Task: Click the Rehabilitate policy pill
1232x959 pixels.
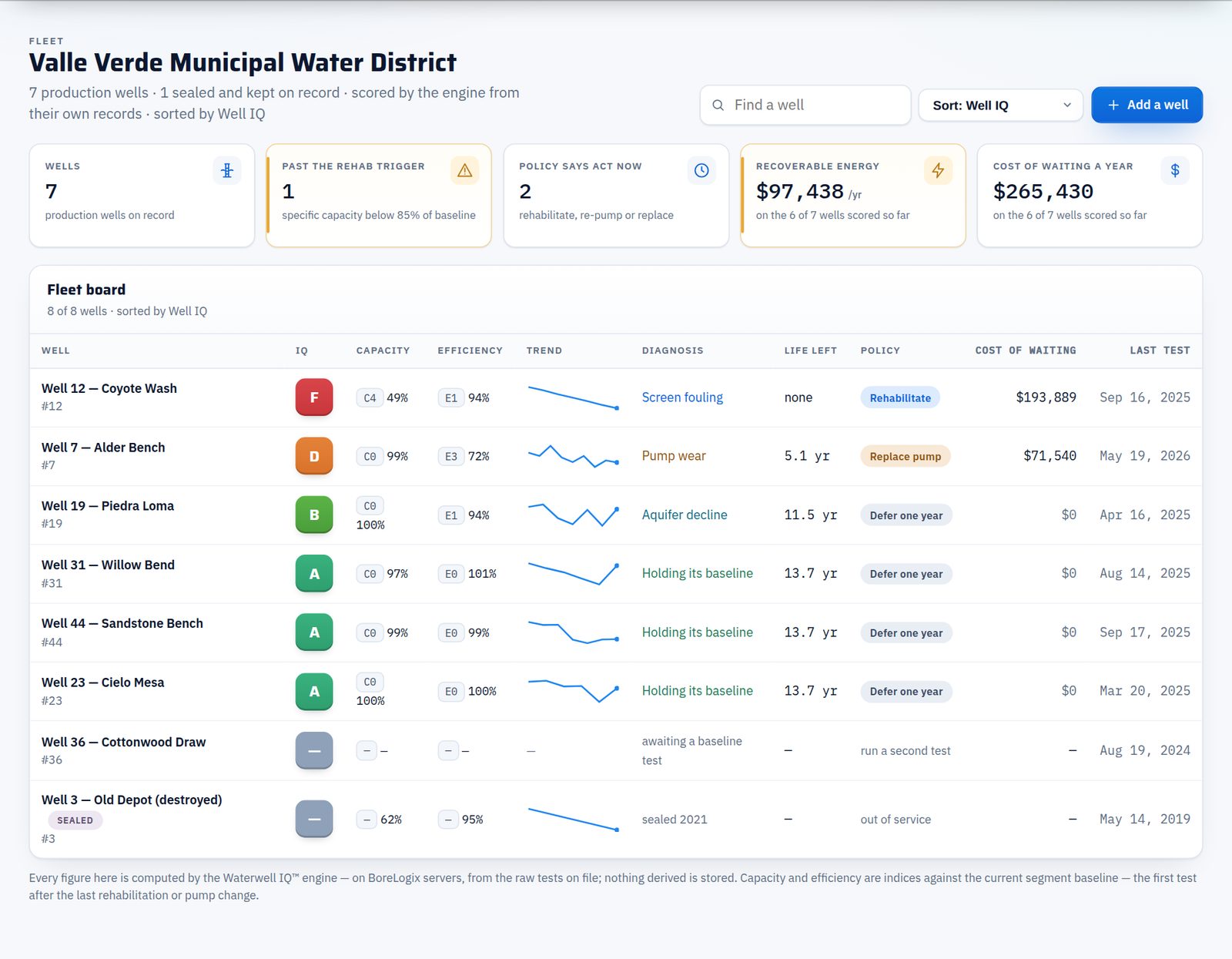Action: coord(900,397)
